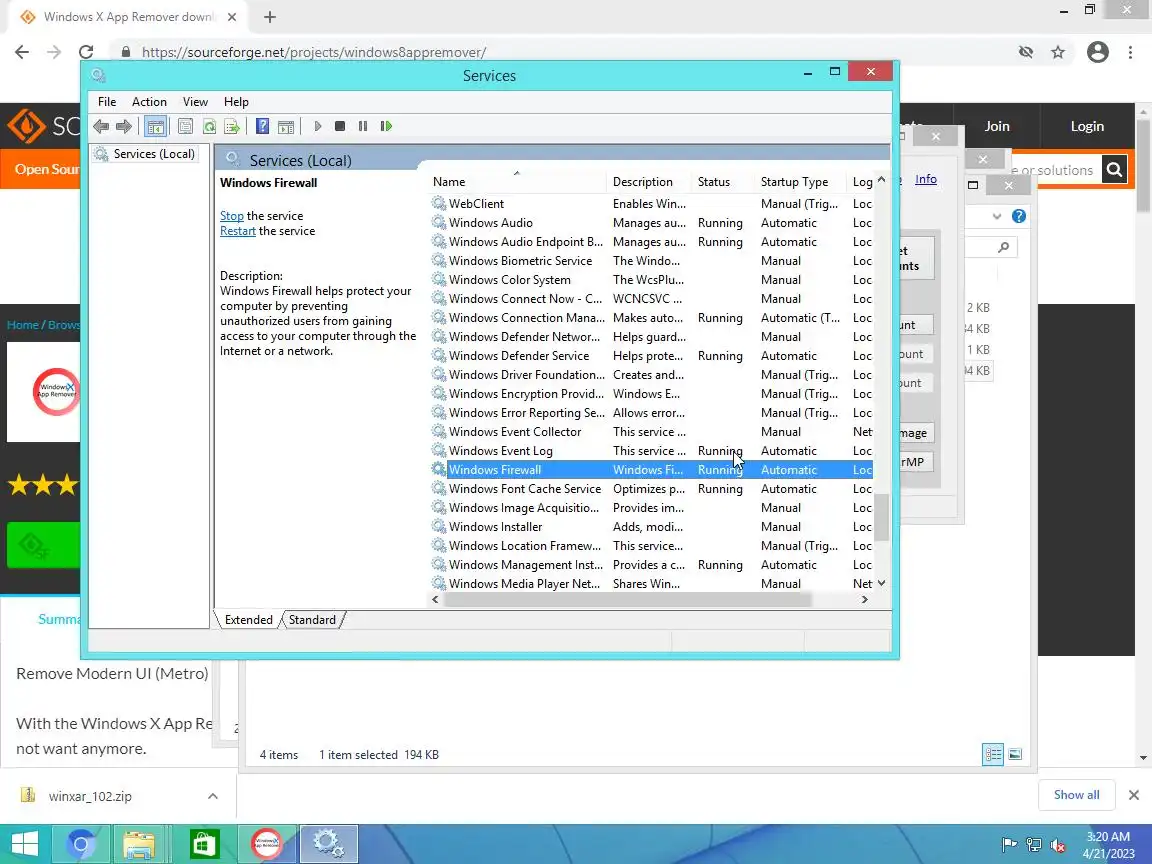The image size is (1152, 864).
Task: Click the Restart Service icon
Action: (386, 126)
